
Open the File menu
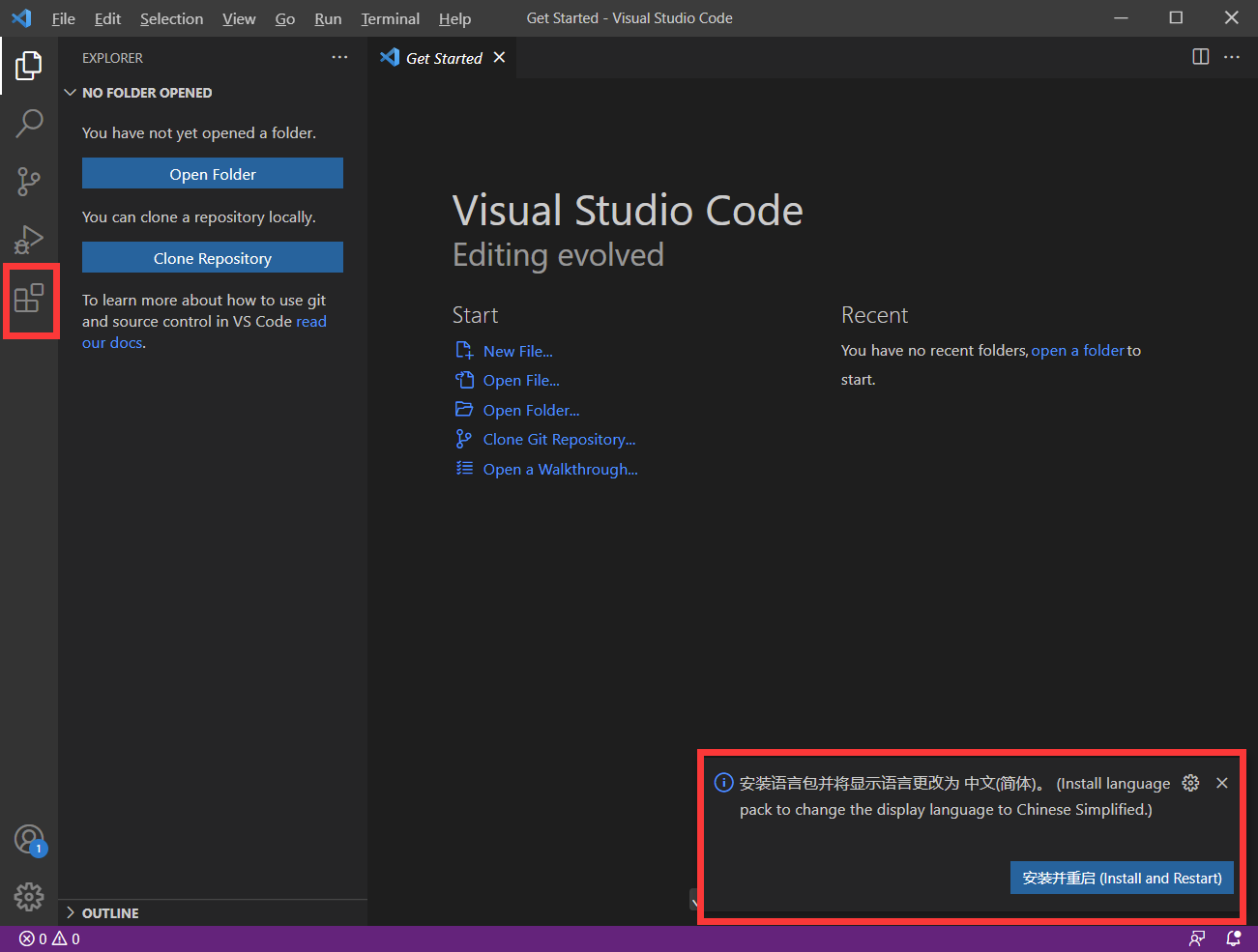pyautogui.click(x=64, y=18)
